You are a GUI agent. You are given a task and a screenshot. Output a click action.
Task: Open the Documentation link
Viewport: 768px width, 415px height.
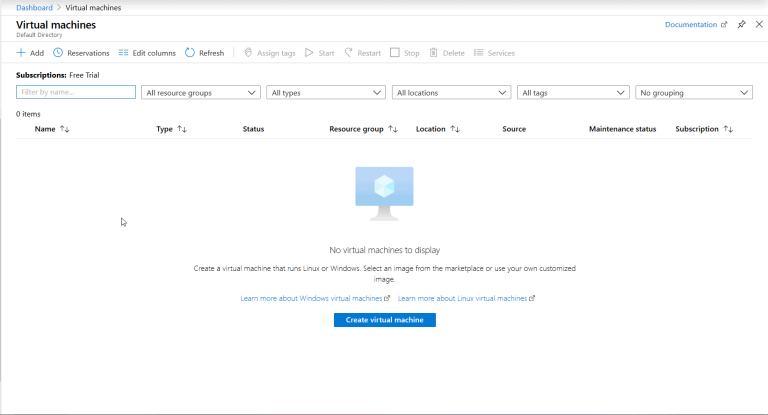click(x=696, y=24)
